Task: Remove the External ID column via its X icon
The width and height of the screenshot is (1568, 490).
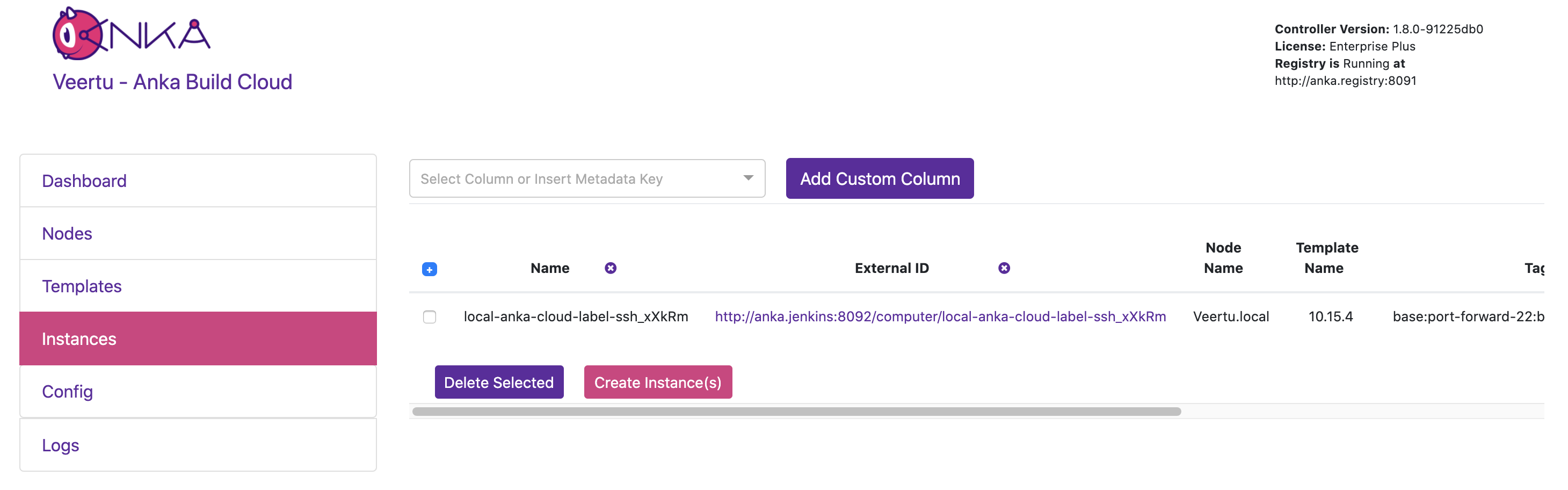Action: [1004, 268]
